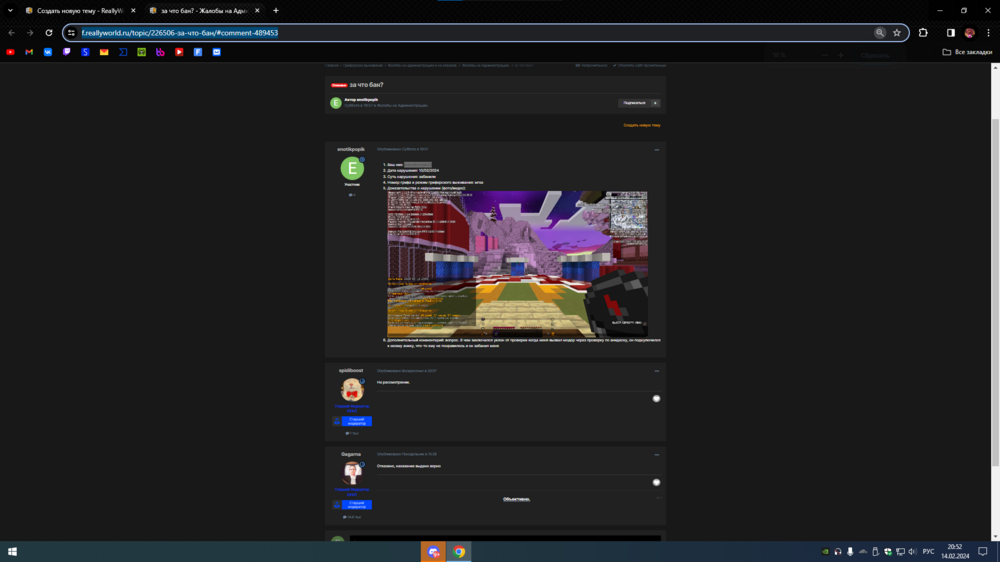Reload the ReallyWorld forum page
This screenshot has width=1000, height=562.
coord(48,33)
